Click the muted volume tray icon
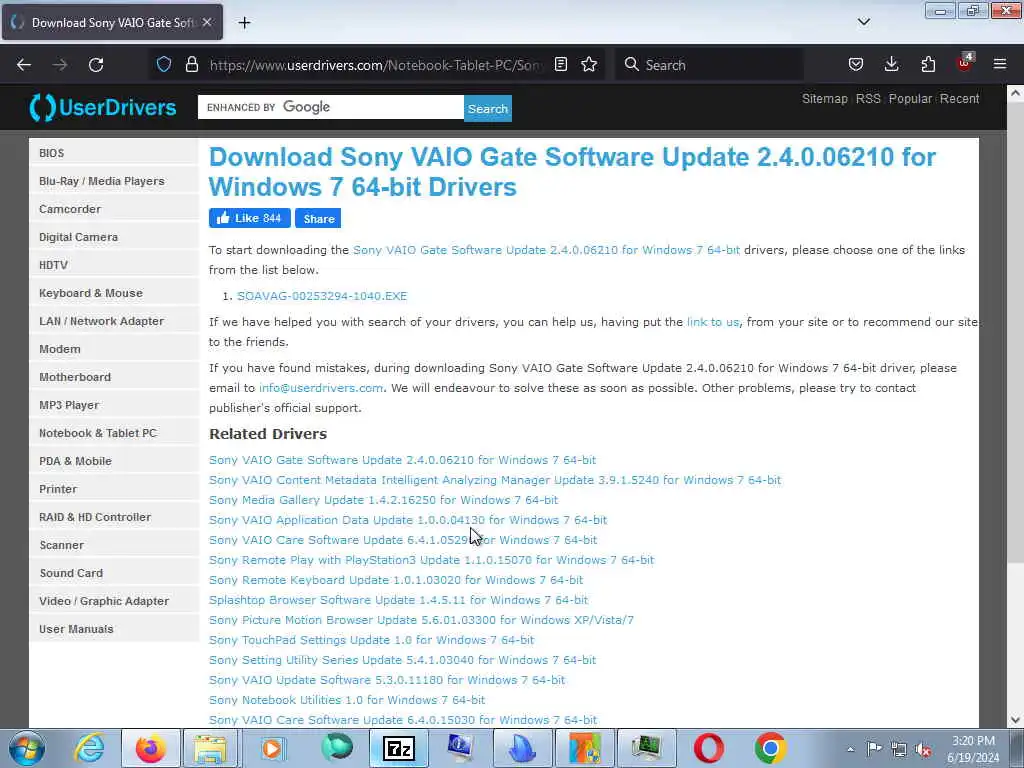Image resolution: width=1024 pixels, height=768 pixels. 923,749
